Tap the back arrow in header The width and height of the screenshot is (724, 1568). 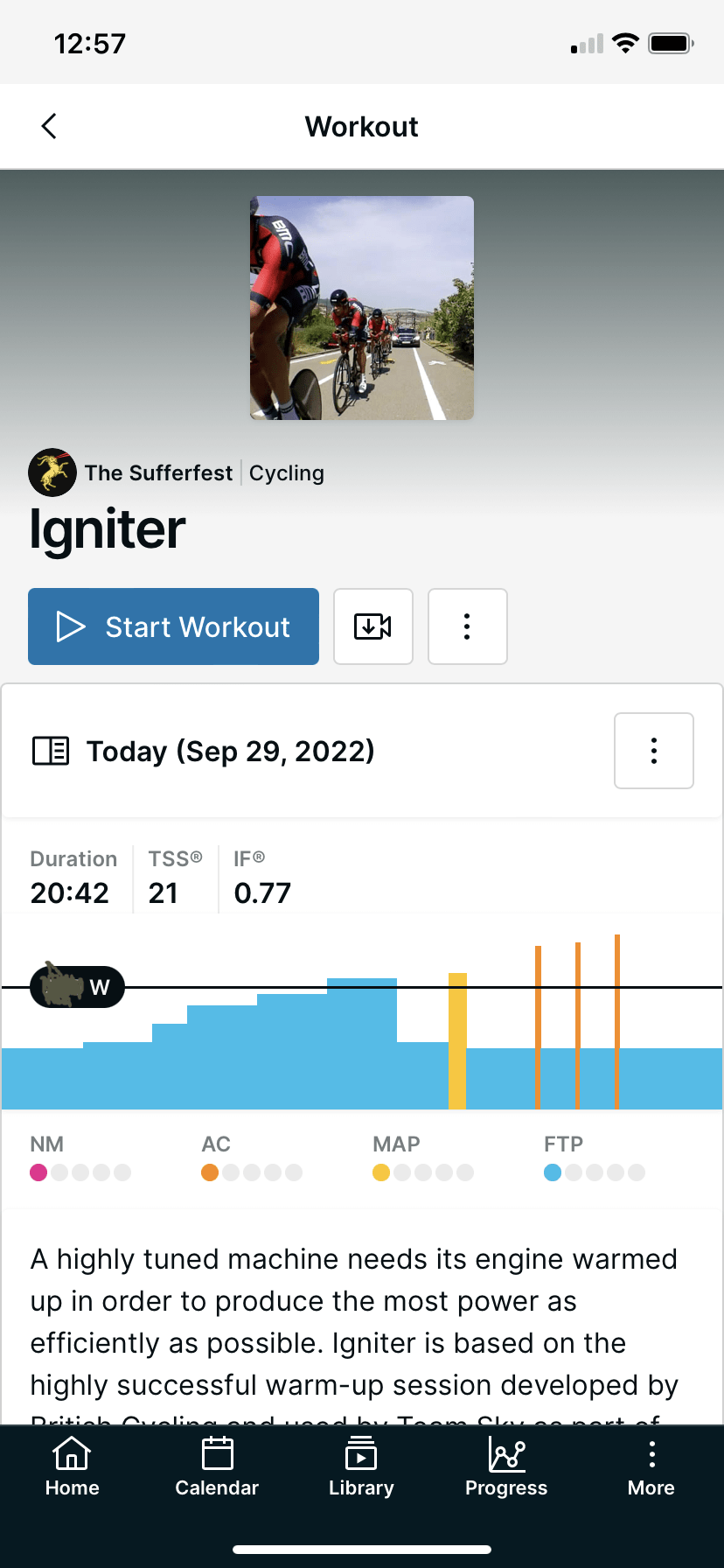[50, 126]
